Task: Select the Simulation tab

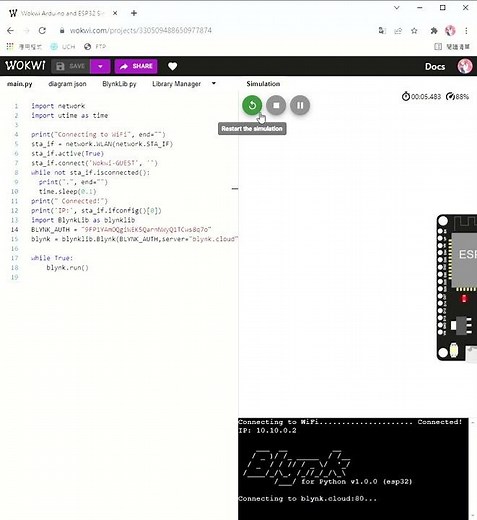Action: click(263, 84)
